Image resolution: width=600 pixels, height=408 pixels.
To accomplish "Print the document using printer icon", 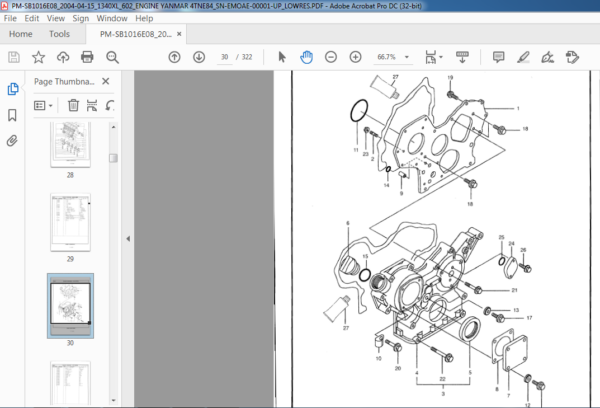I will (x=87, y=57).
